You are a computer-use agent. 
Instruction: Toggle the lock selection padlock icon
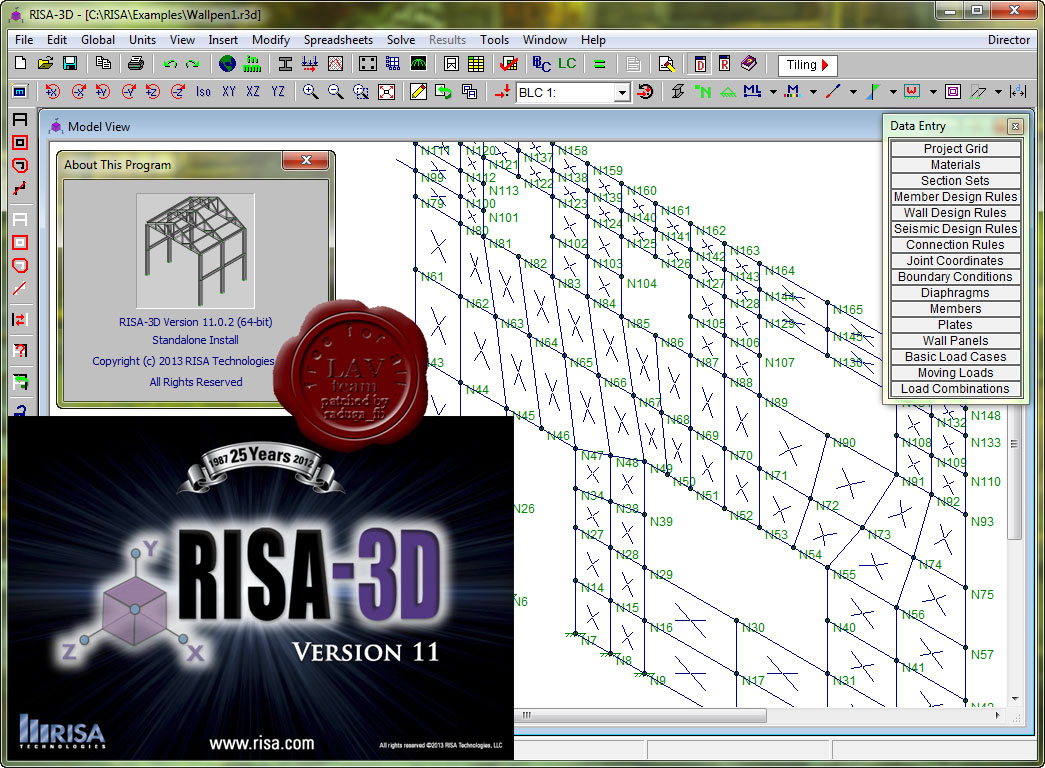pyautogui.click(x=20, y=411)
